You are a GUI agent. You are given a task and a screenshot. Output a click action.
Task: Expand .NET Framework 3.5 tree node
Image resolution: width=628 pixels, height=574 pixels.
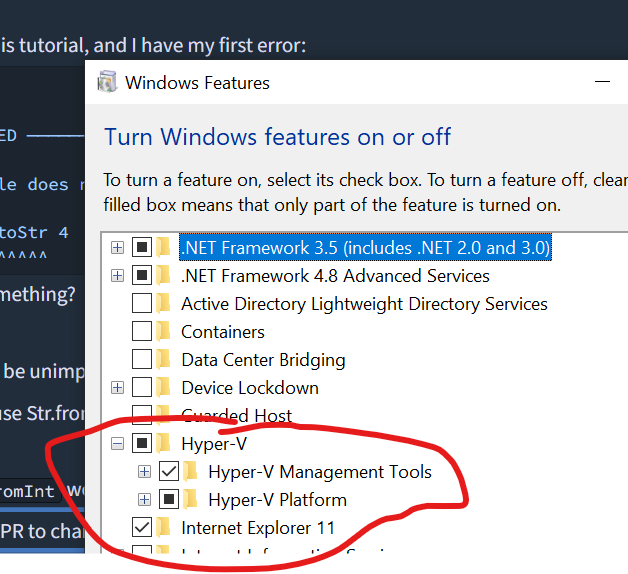pyautogui.click(x=117, y=248)
